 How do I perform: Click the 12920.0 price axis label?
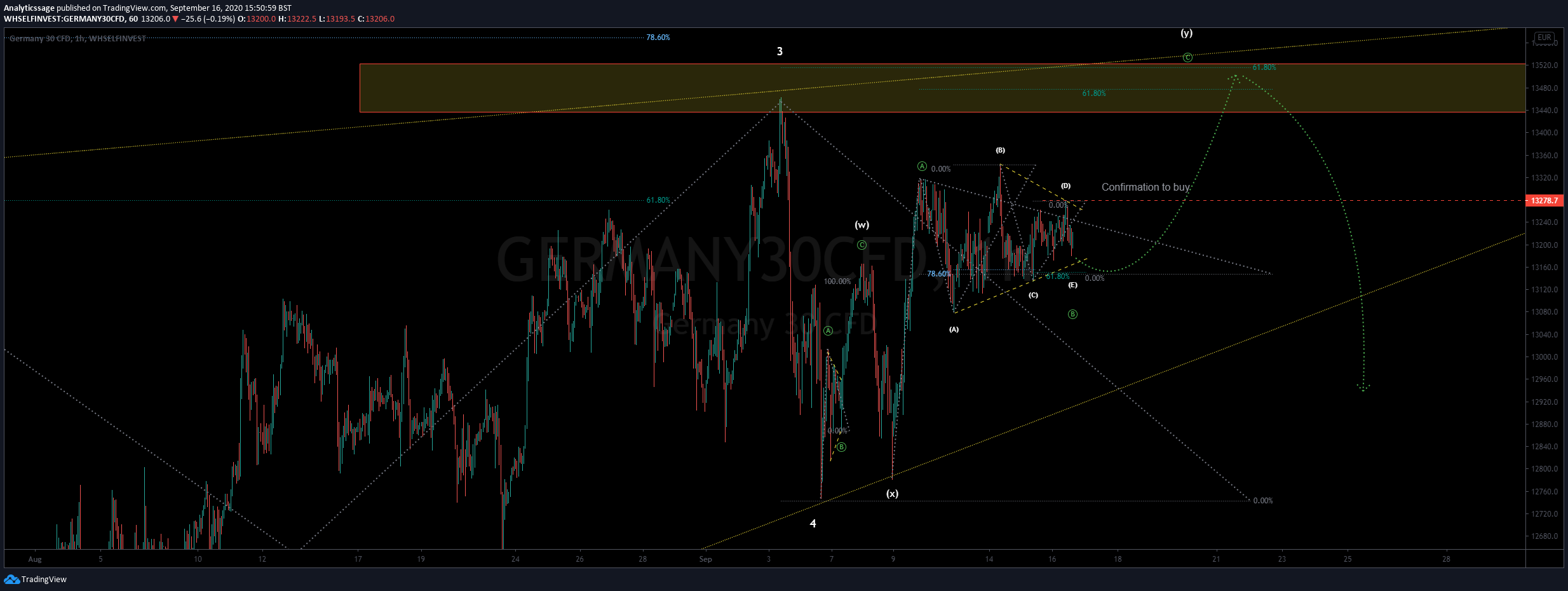tap(1544, 402)
